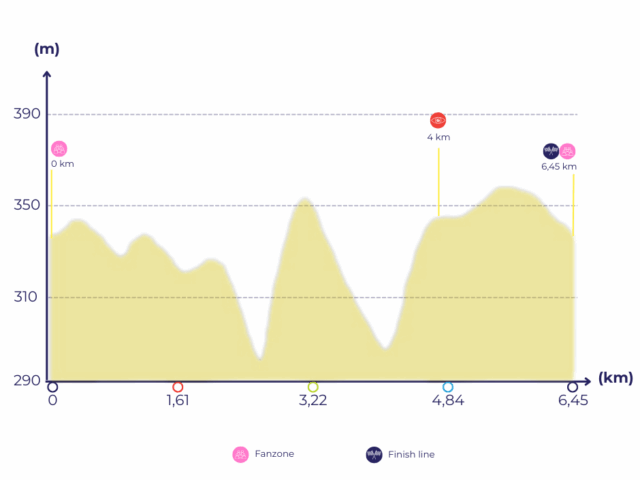Select the dark circle marker at 0 km
The height and width of the screenshot is (480, 640).
point(52,387)
